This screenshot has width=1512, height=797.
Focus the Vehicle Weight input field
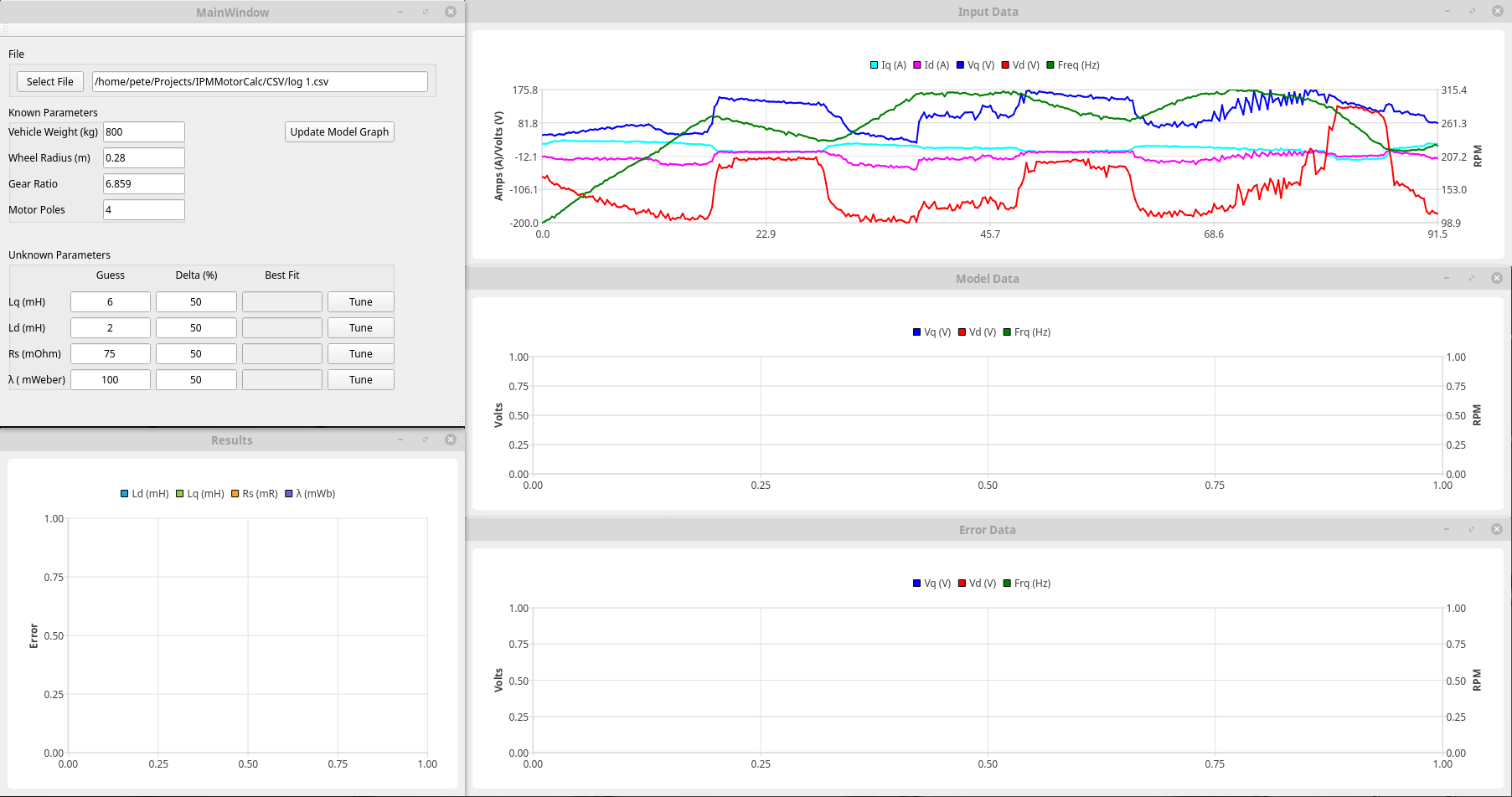143,132
